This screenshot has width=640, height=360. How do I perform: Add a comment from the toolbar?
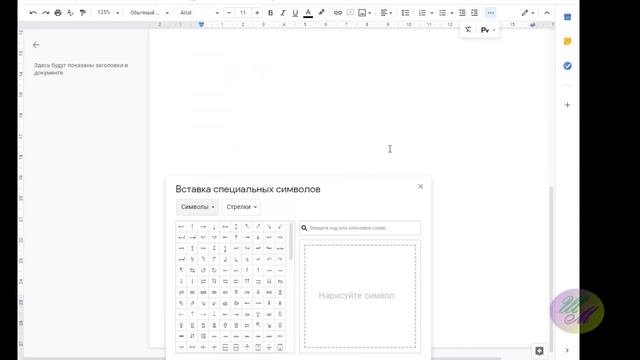[350, 13]
